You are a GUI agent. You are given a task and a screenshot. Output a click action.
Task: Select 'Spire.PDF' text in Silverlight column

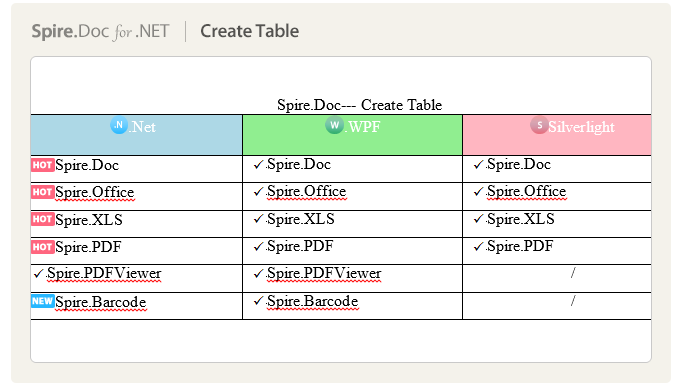coord(520,246)
